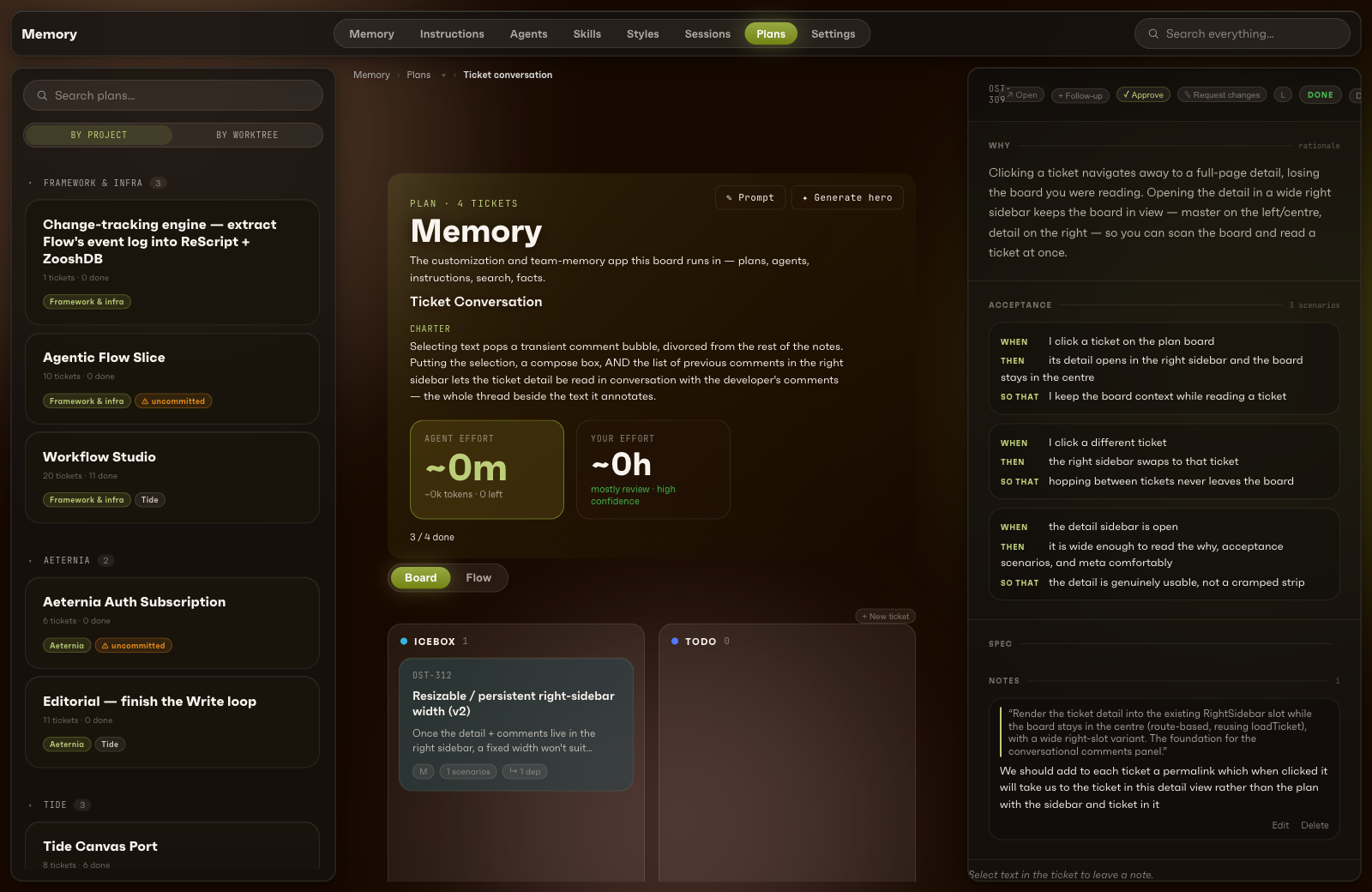Click the magnifier icon in Search plans field
This screenshot has height=892, width=1372.
[42, 95]
